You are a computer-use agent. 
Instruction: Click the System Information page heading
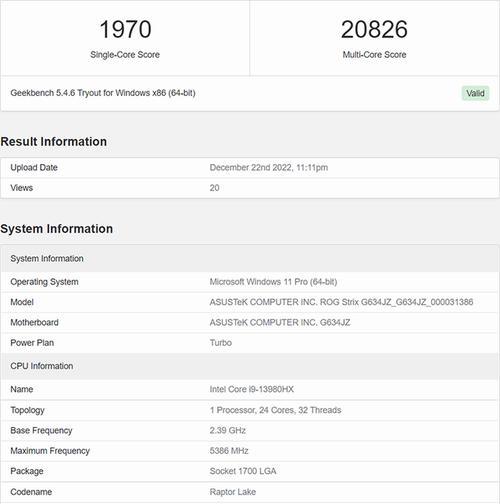click(x=57, y=229)
